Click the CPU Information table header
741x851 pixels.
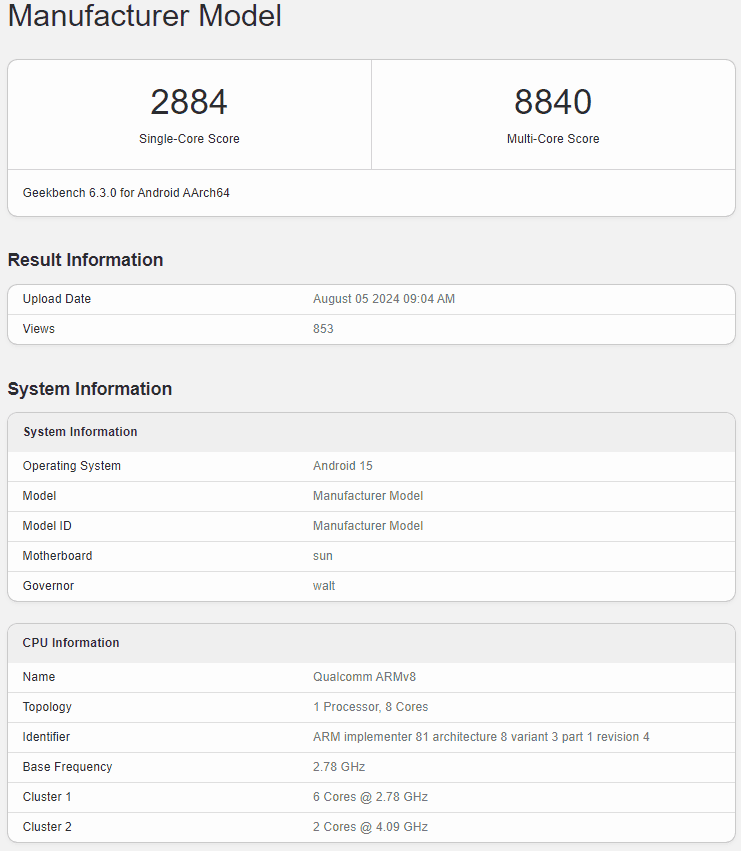tap(71, 643)
